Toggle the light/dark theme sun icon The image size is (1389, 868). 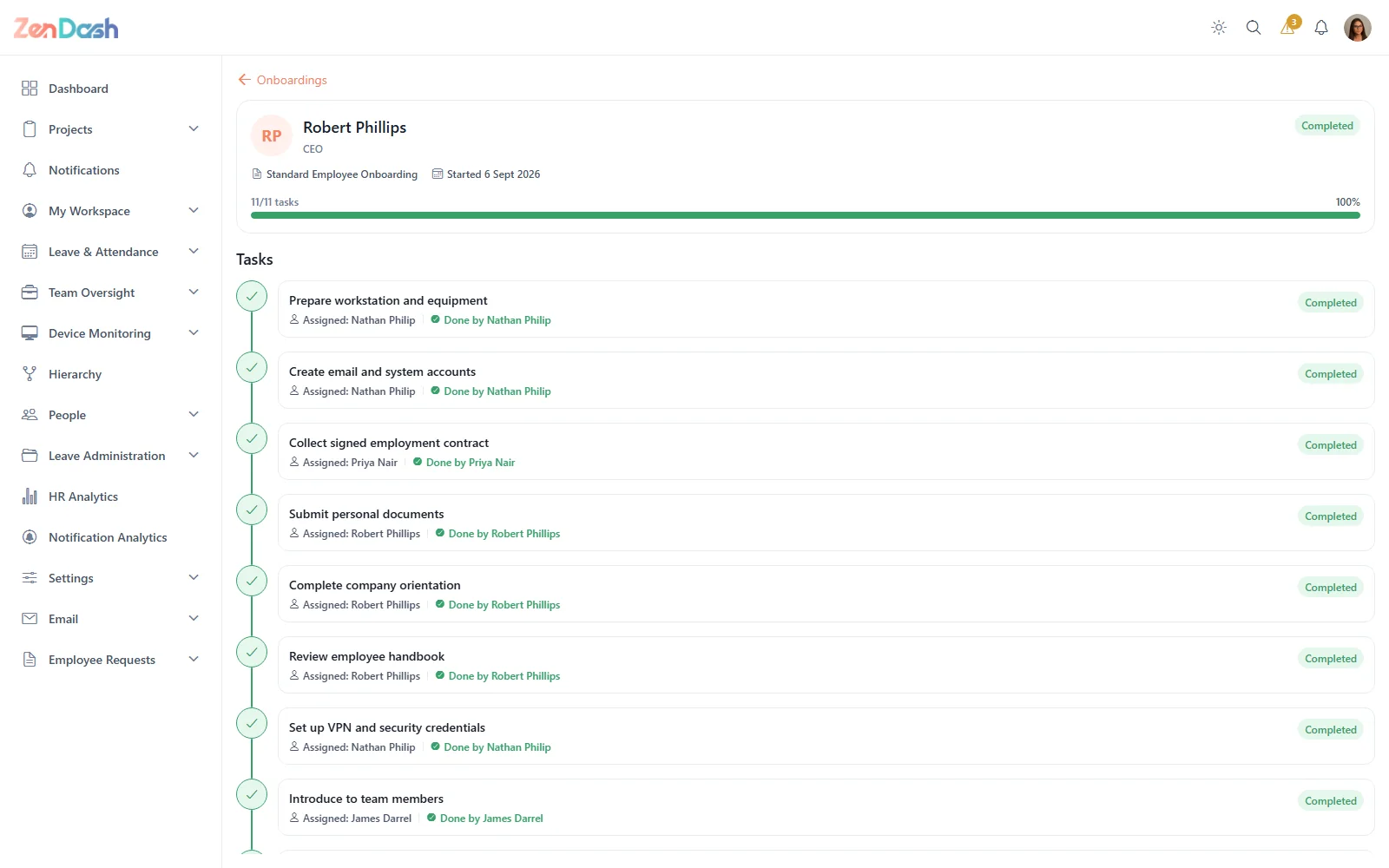tap(1219, 28)
